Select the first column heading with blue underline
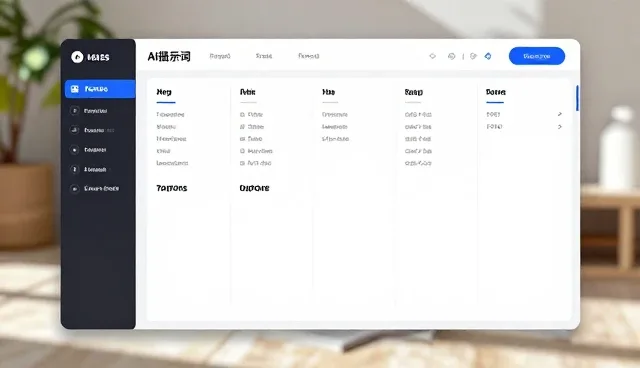 point(164,92)
